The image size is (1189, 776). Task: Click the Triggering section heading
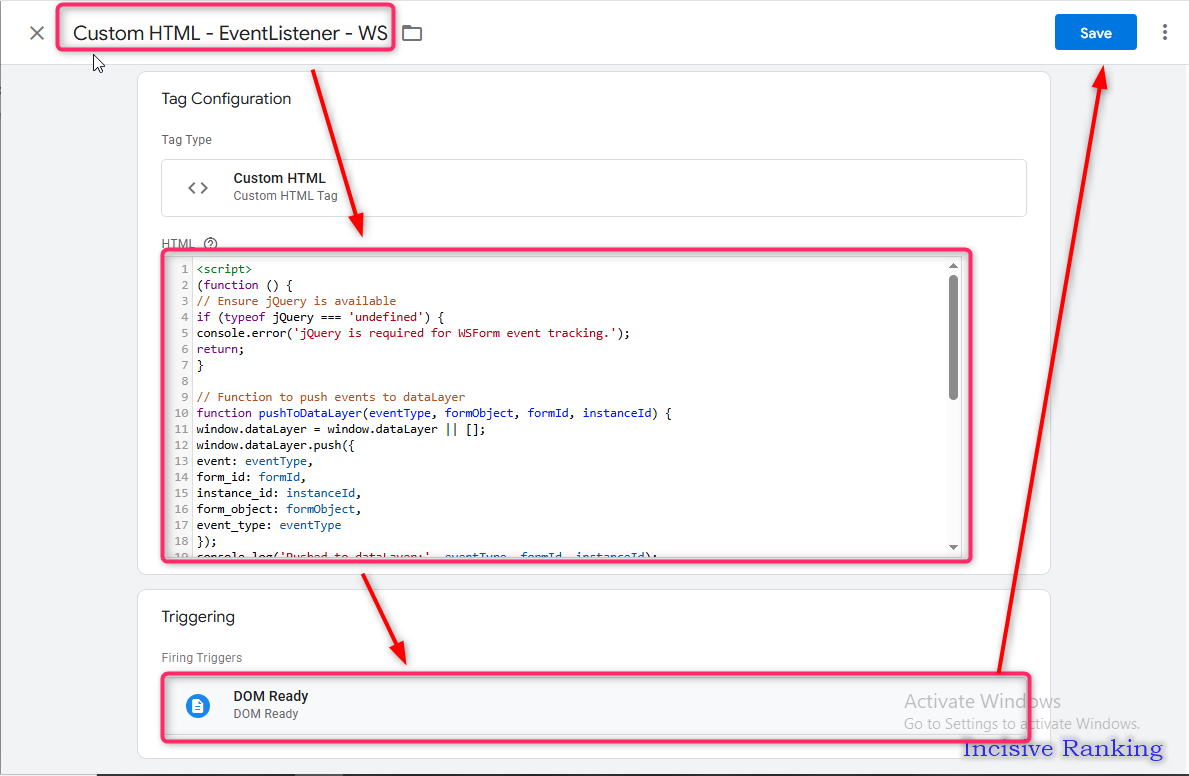tap(198, 617)
